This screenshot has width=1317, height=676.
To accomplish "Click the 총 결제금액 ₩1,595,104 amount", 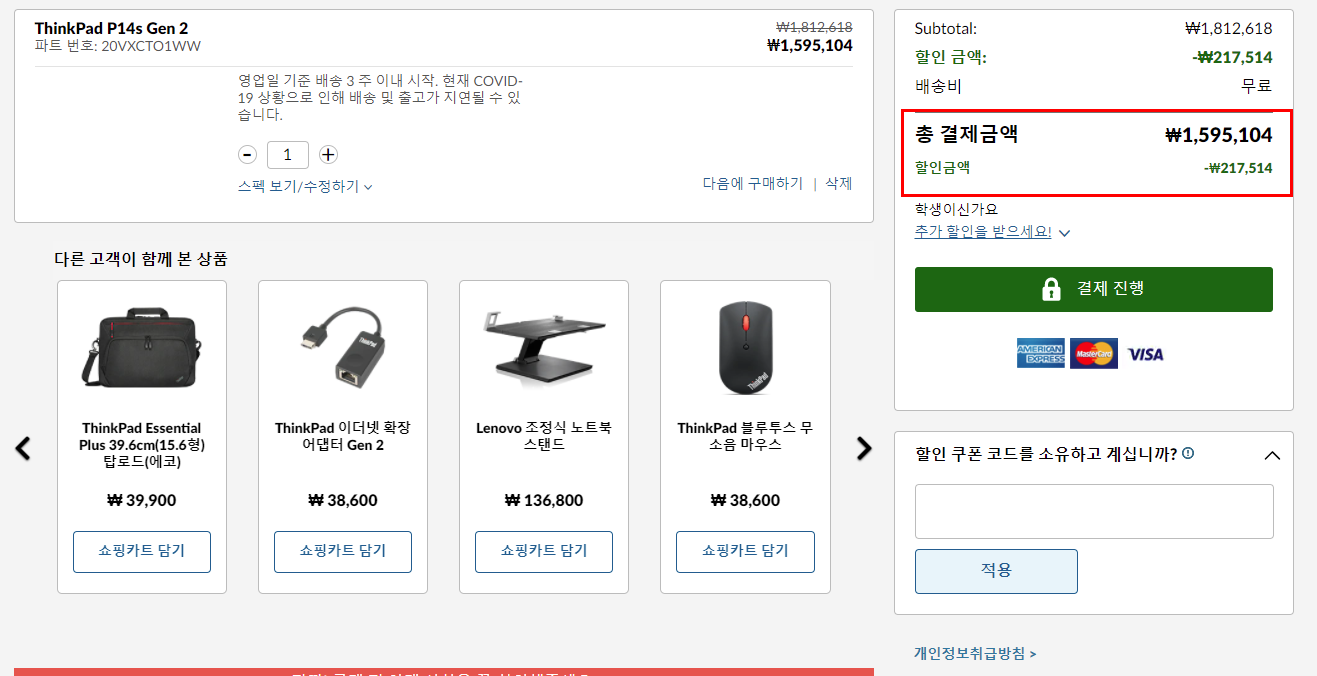I will tap(1219, 136).
